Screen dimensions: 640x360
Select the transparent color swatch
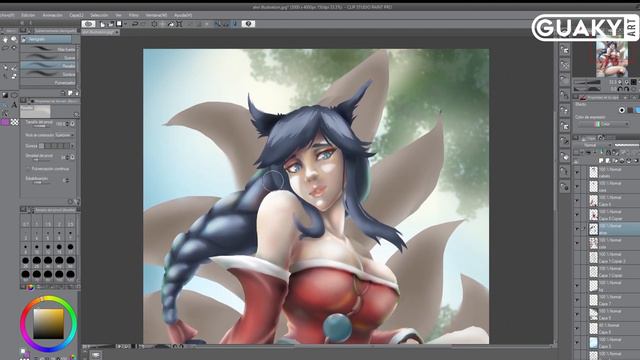coord(14,122)
